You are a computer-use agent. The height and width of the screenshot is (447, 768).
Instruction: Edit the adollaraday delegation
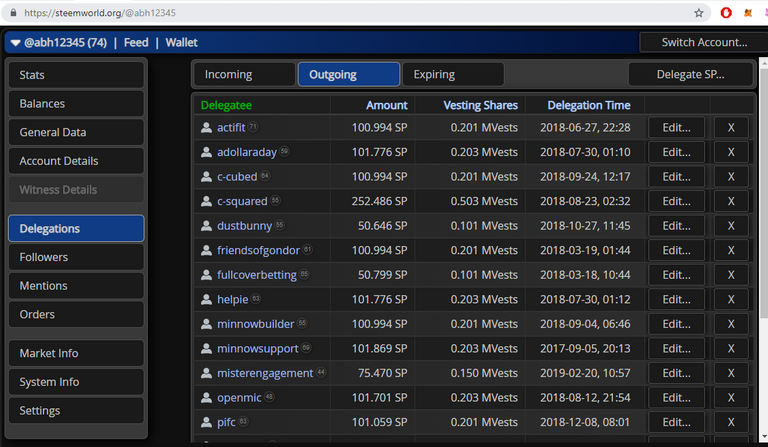[676, 152]
